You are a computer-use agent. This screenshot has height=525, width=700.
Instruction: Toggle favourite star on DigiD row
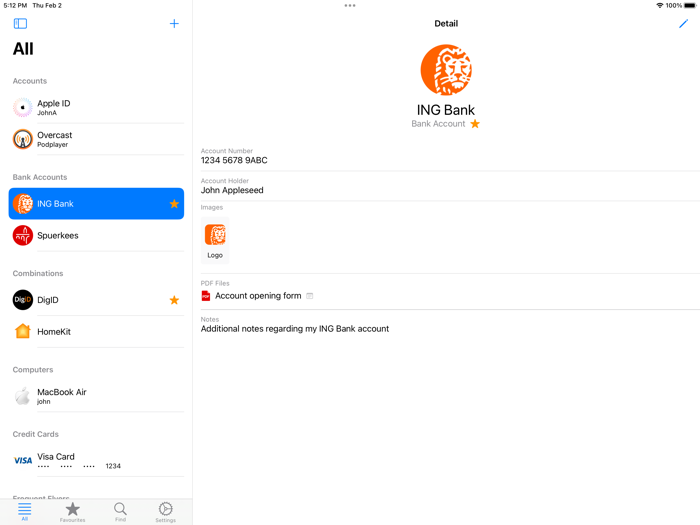click(174, 300)
